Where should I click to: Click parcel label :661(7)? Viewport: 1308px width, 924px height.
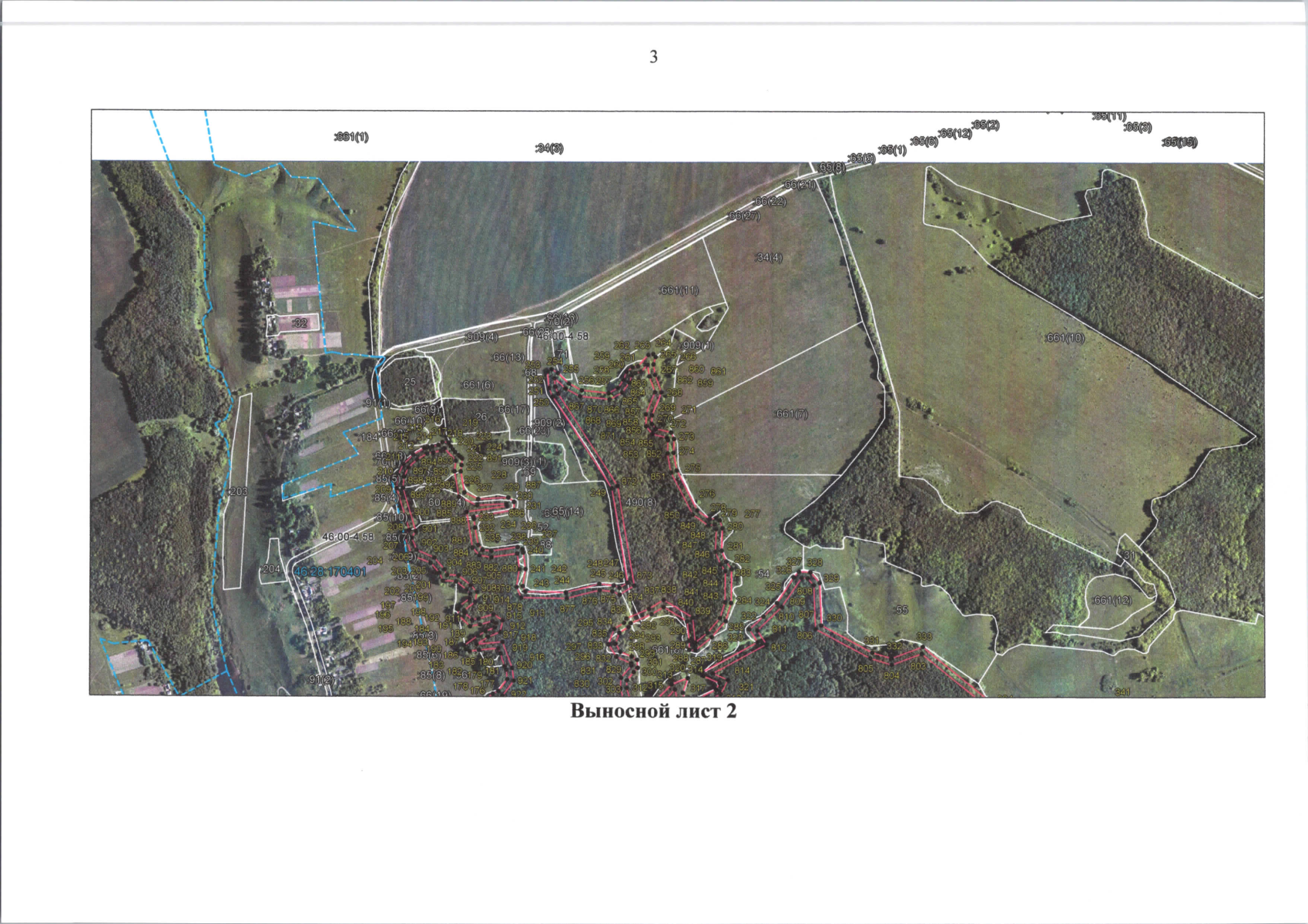(790, 413)
